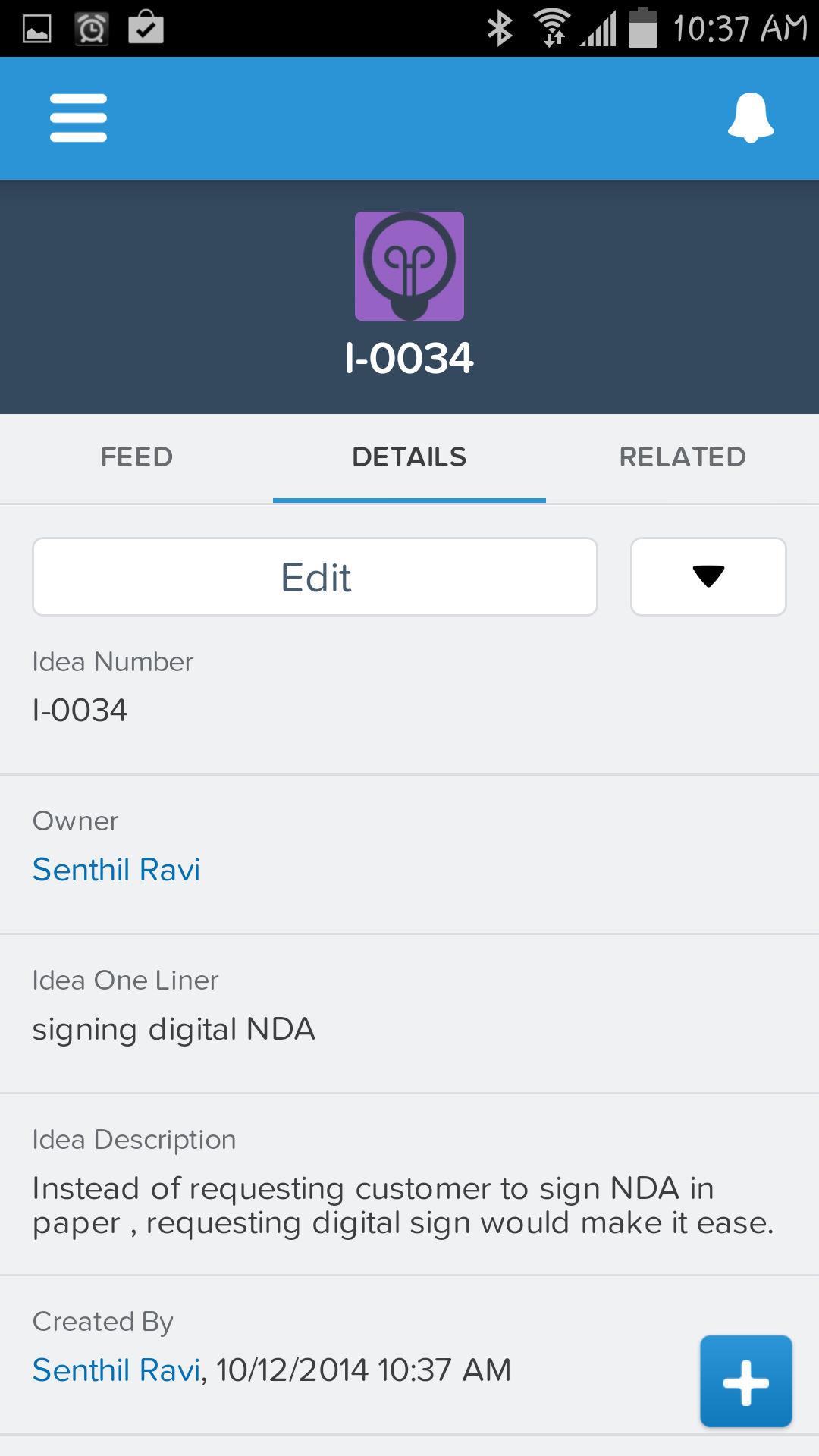This screenshot has height=1456, width=819.
Task: Expand more actions dropdown arrow
Action: point(708,577)
